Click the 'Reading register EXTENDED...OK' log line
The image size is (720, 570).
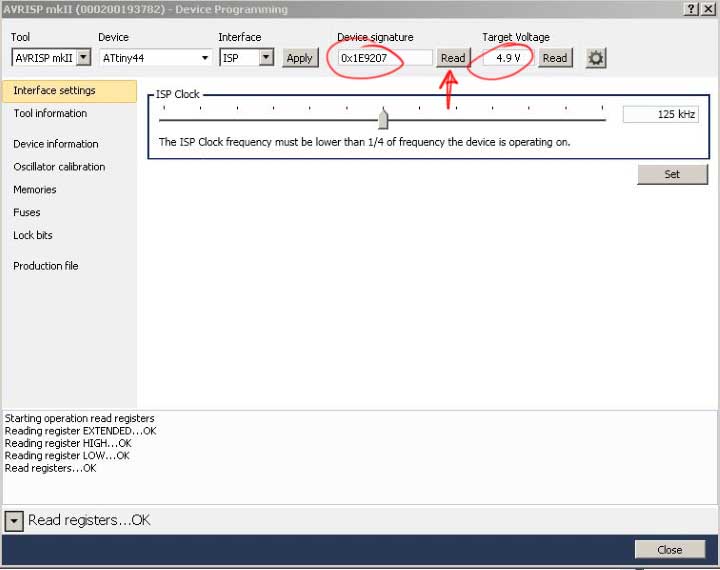click(x=80, y=431)
